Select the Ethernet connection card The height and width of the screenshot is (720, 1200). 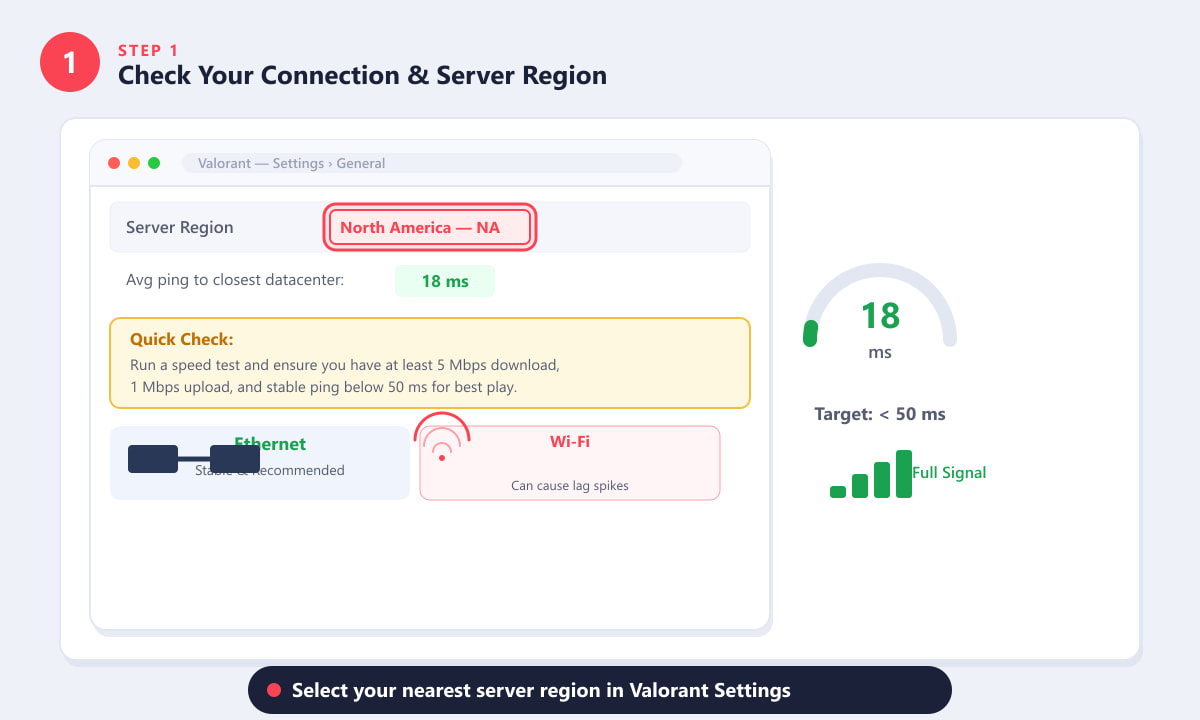point(260,463)
